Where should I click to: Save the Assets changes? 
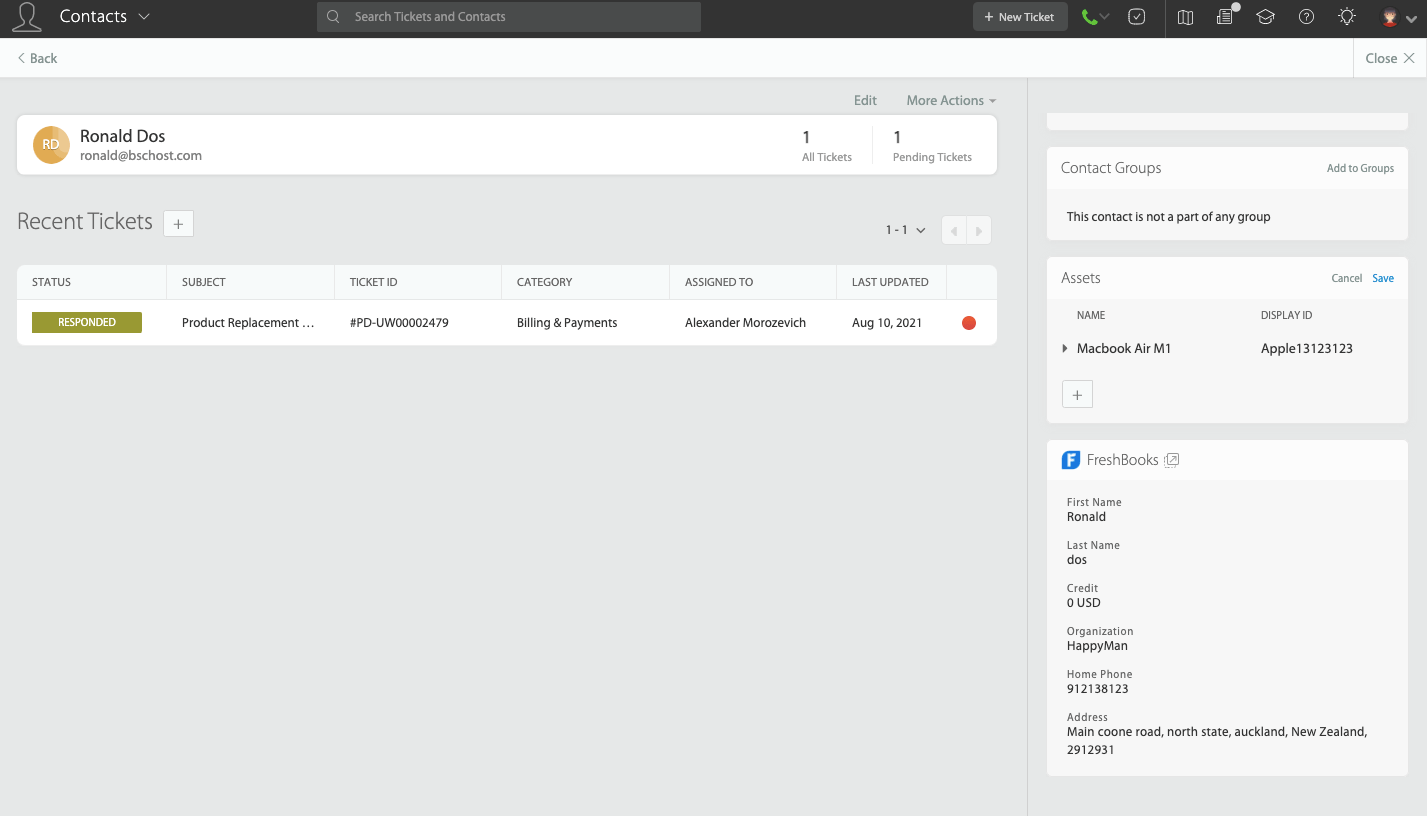click(x=1382, y=278)
